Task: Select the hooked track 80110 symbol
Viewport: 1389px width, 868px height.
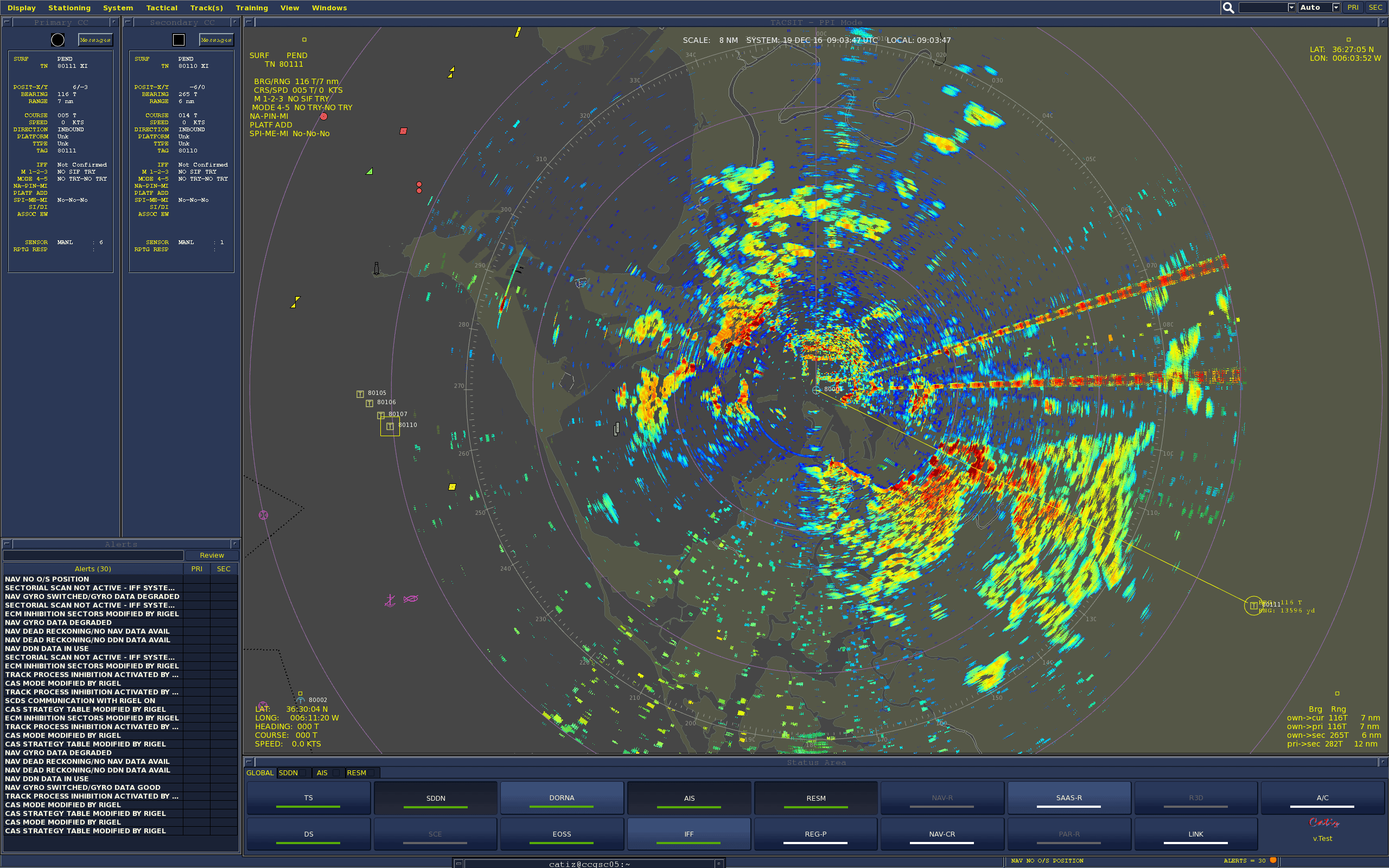Action: click(390, 426)
